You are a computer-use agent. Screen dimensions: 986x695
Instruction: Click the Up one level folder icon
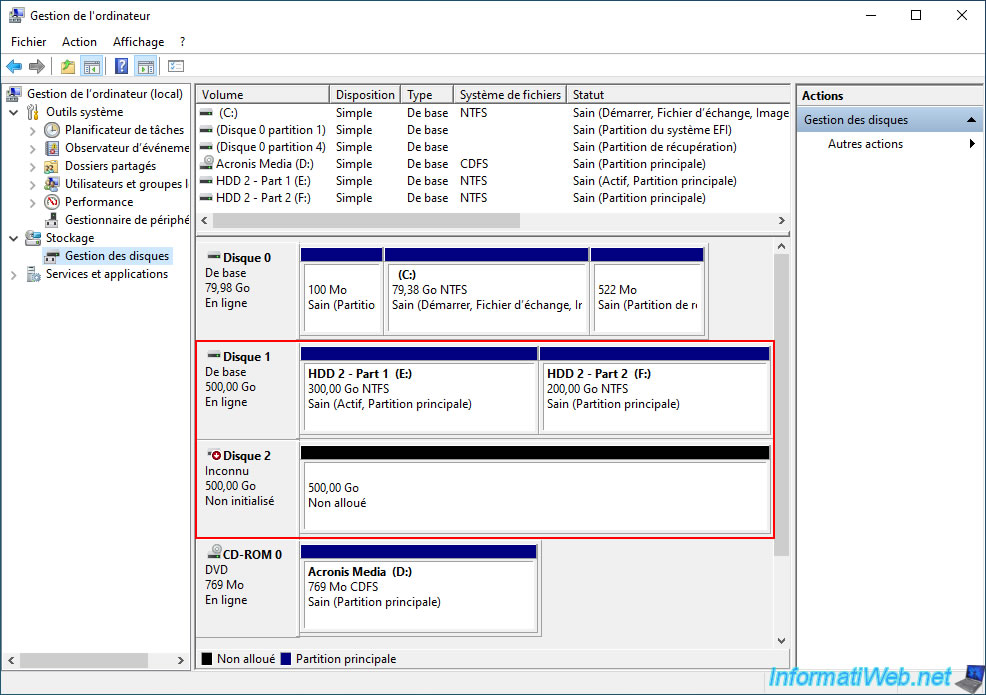tap(67, 67)
